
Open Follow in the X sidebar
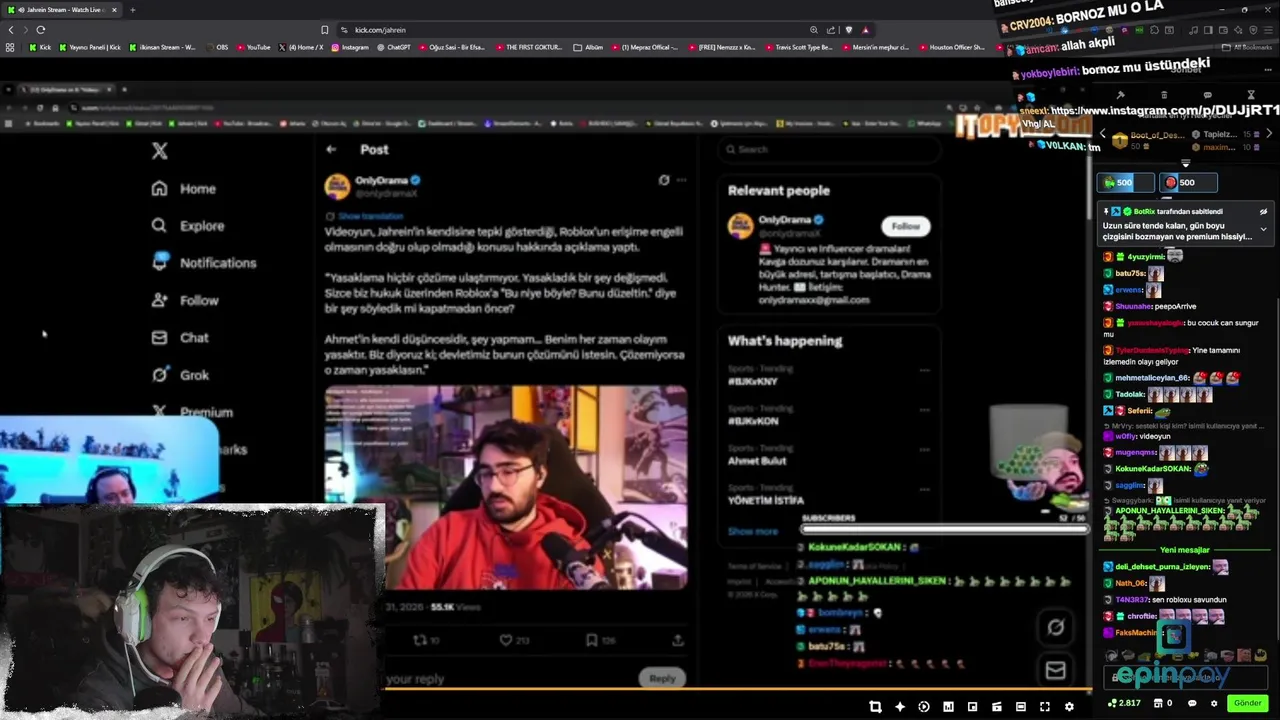click(x=185, y=300)
